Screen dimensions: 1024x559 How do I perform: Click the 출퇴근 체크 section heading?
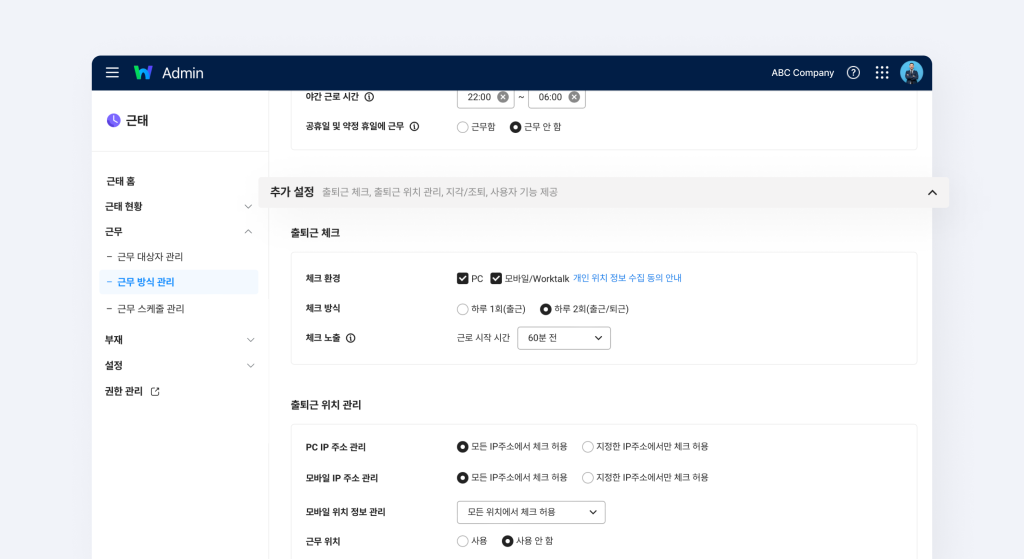click(315, 232)
